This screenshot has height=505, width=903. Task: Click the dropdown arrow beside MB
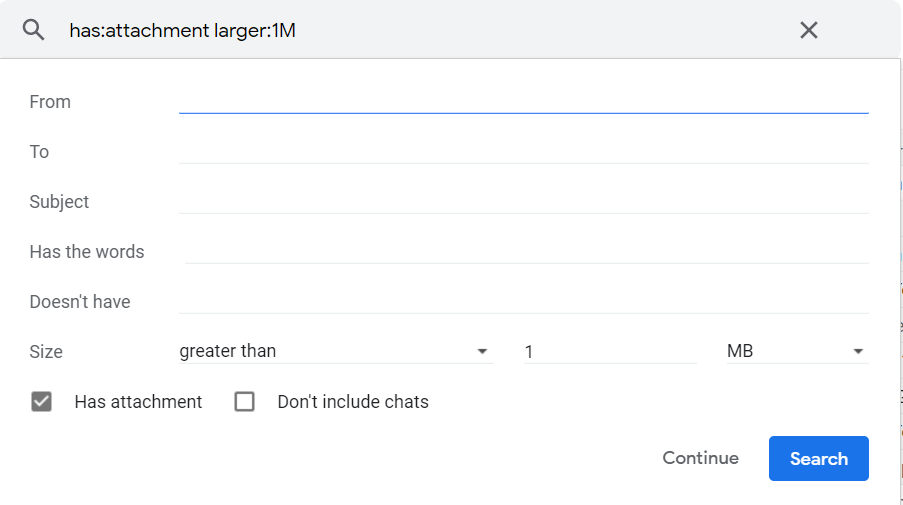coord(857,352)
